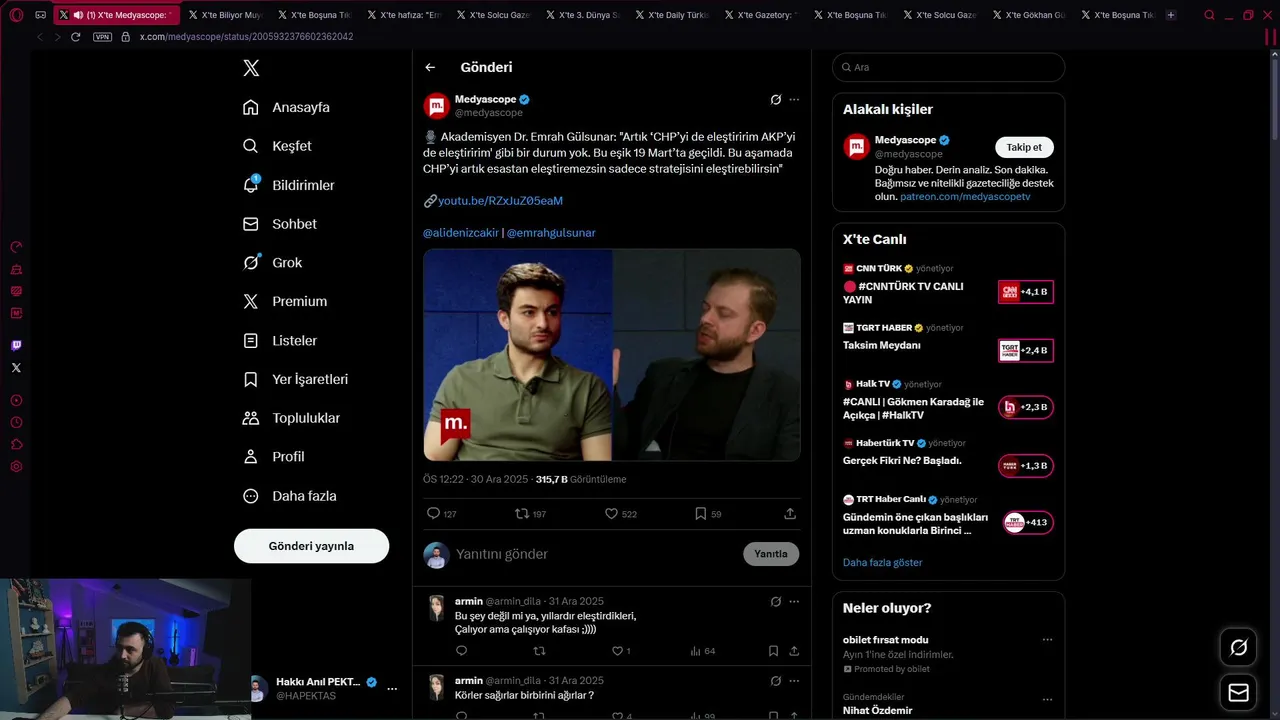Open Profil page
1280x720 pixels.
[274, 456]
